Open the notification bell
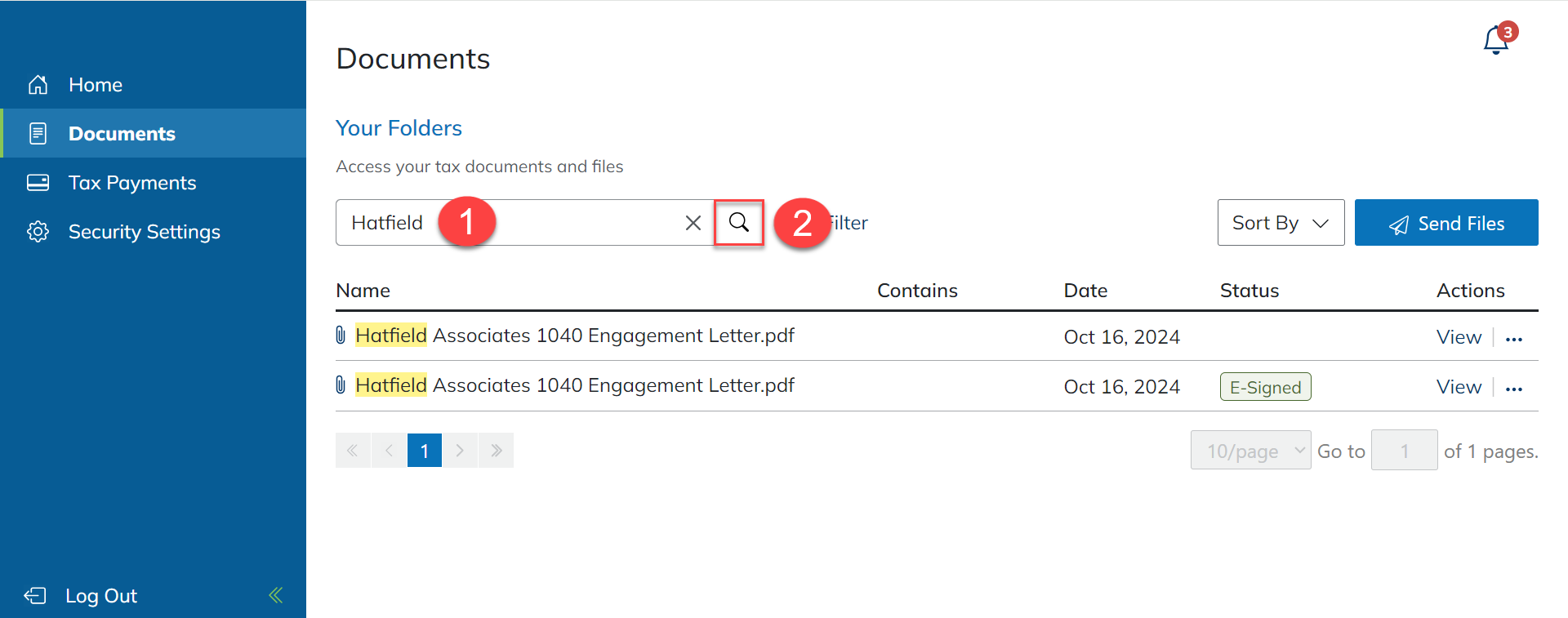The height and width of the screenshot is (618, 1568). pyautogui.click(x=1496, y=40)
